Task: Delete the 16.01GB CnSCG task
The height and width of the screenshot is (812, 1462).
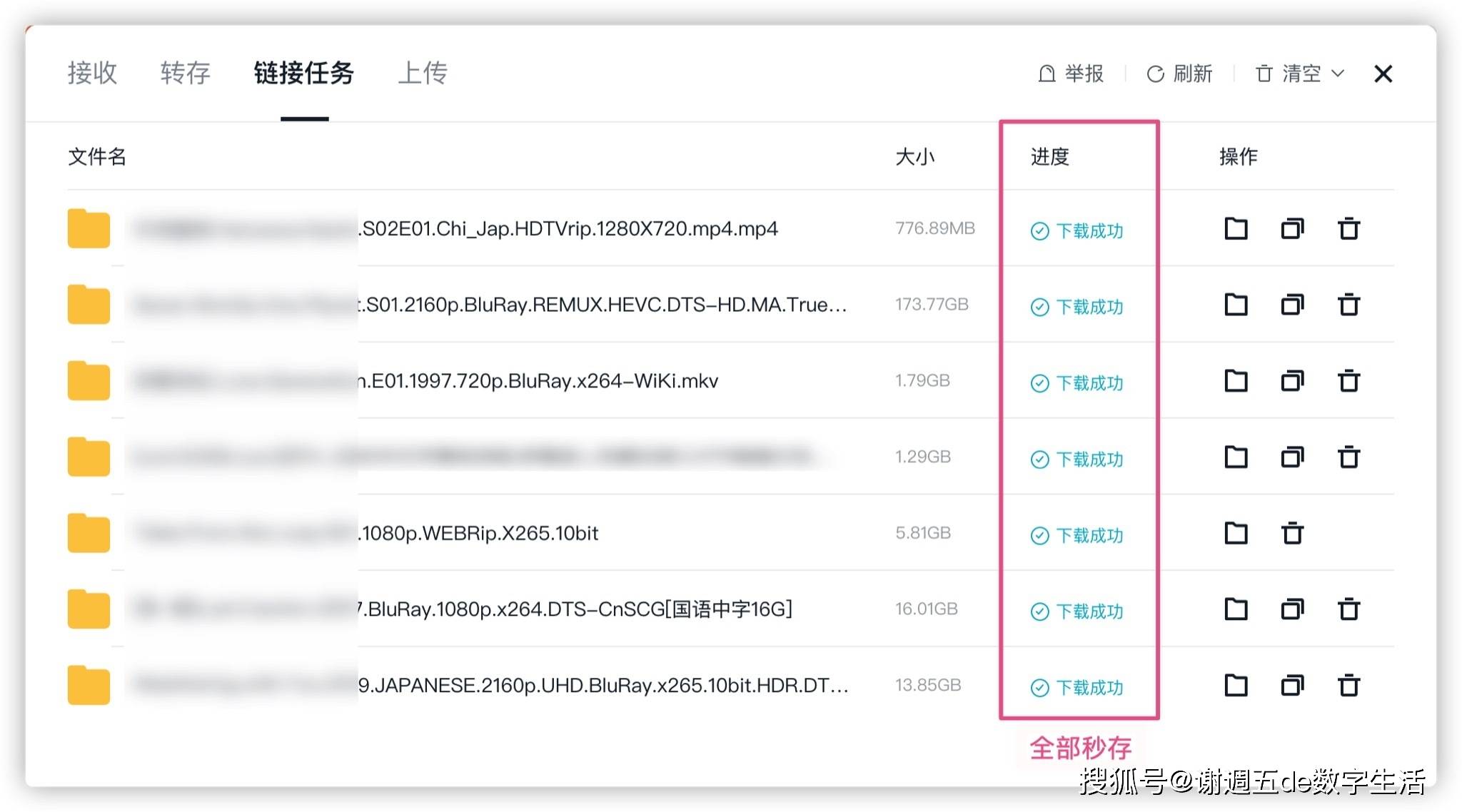Action: coord(1348,609)
